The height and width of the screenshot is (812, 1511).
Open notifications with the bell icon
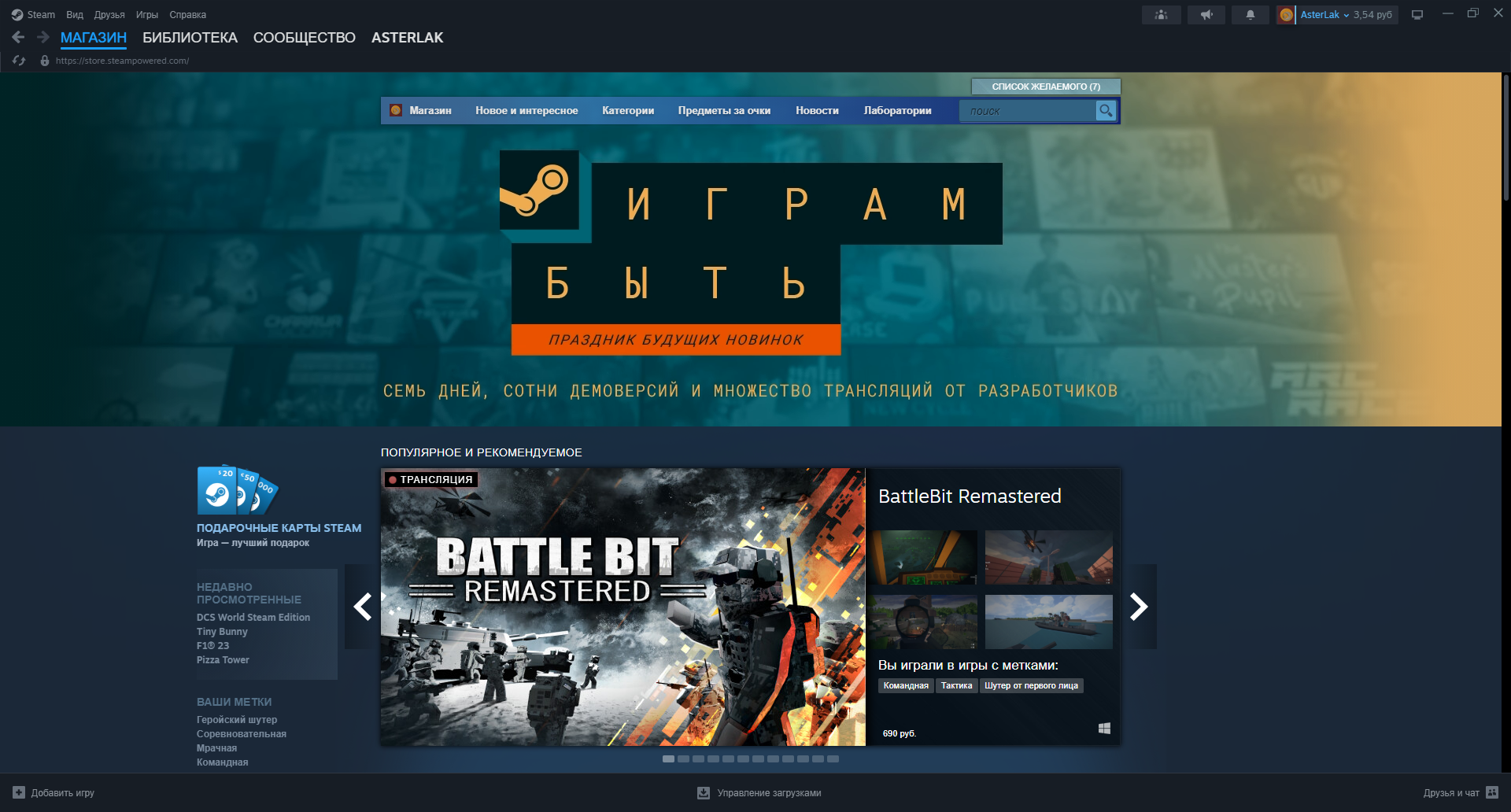(1251, 15)
